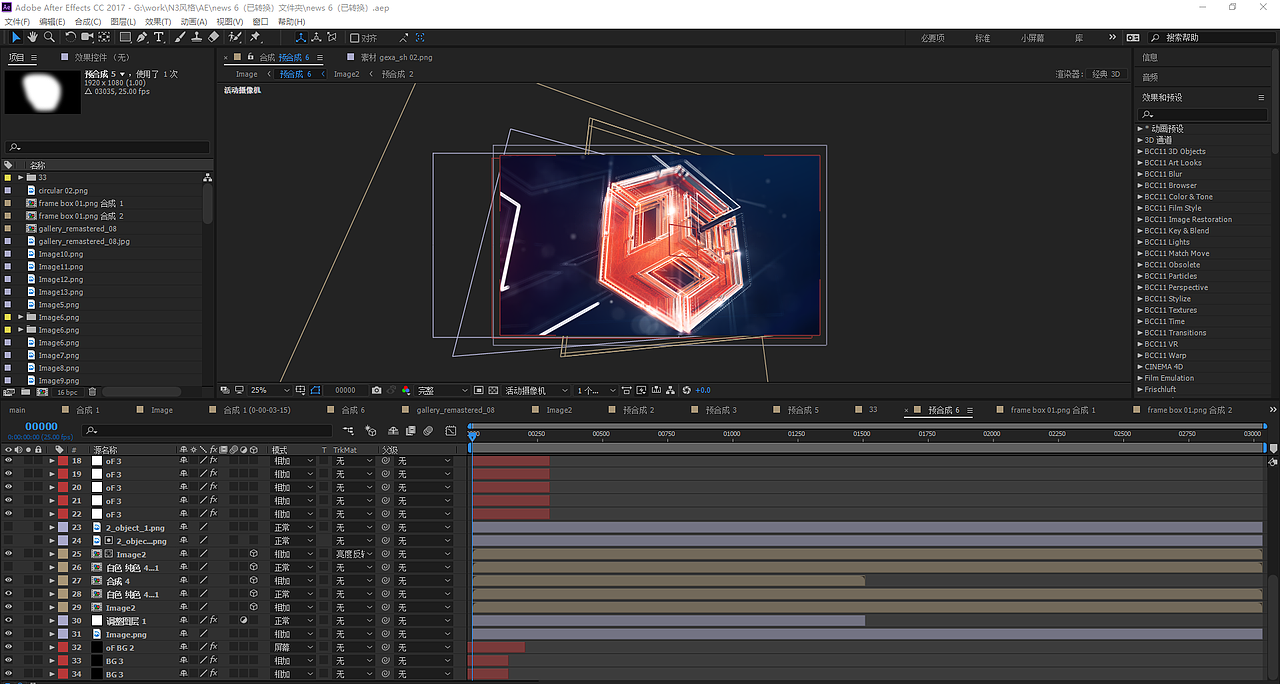Select the Hand tool
Image resolution: width=1280 pixels, height=684 pixels.
pyautogui.click(x=32, y=37)
